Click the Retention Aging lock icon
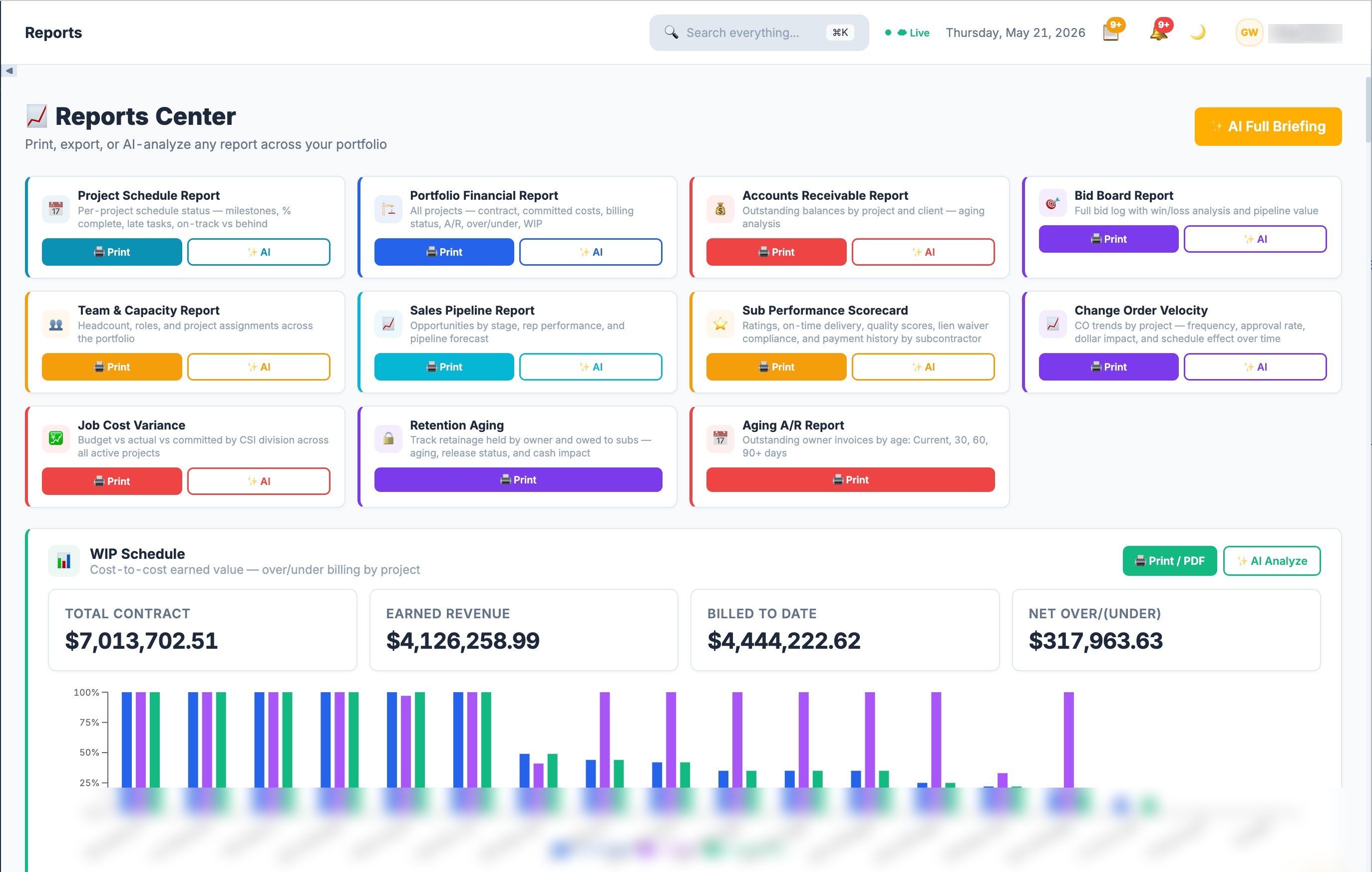Viewport: 1372px width, 872px height. [388, 439]
